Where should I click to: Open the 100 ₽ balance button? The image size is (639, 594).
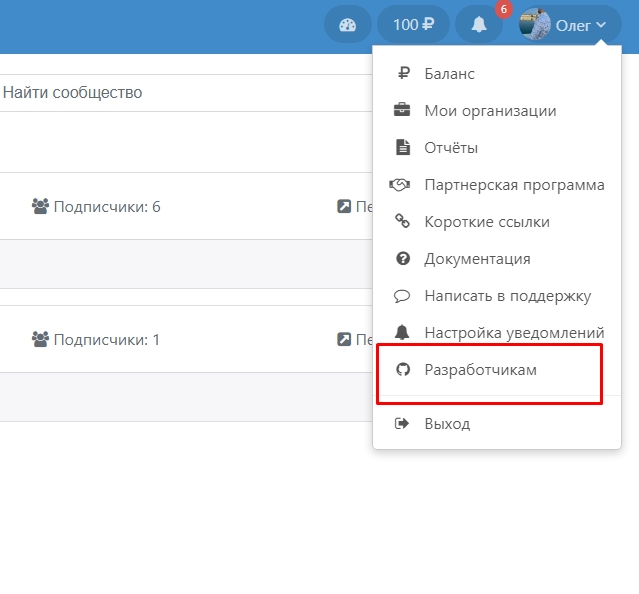(413, 25)
